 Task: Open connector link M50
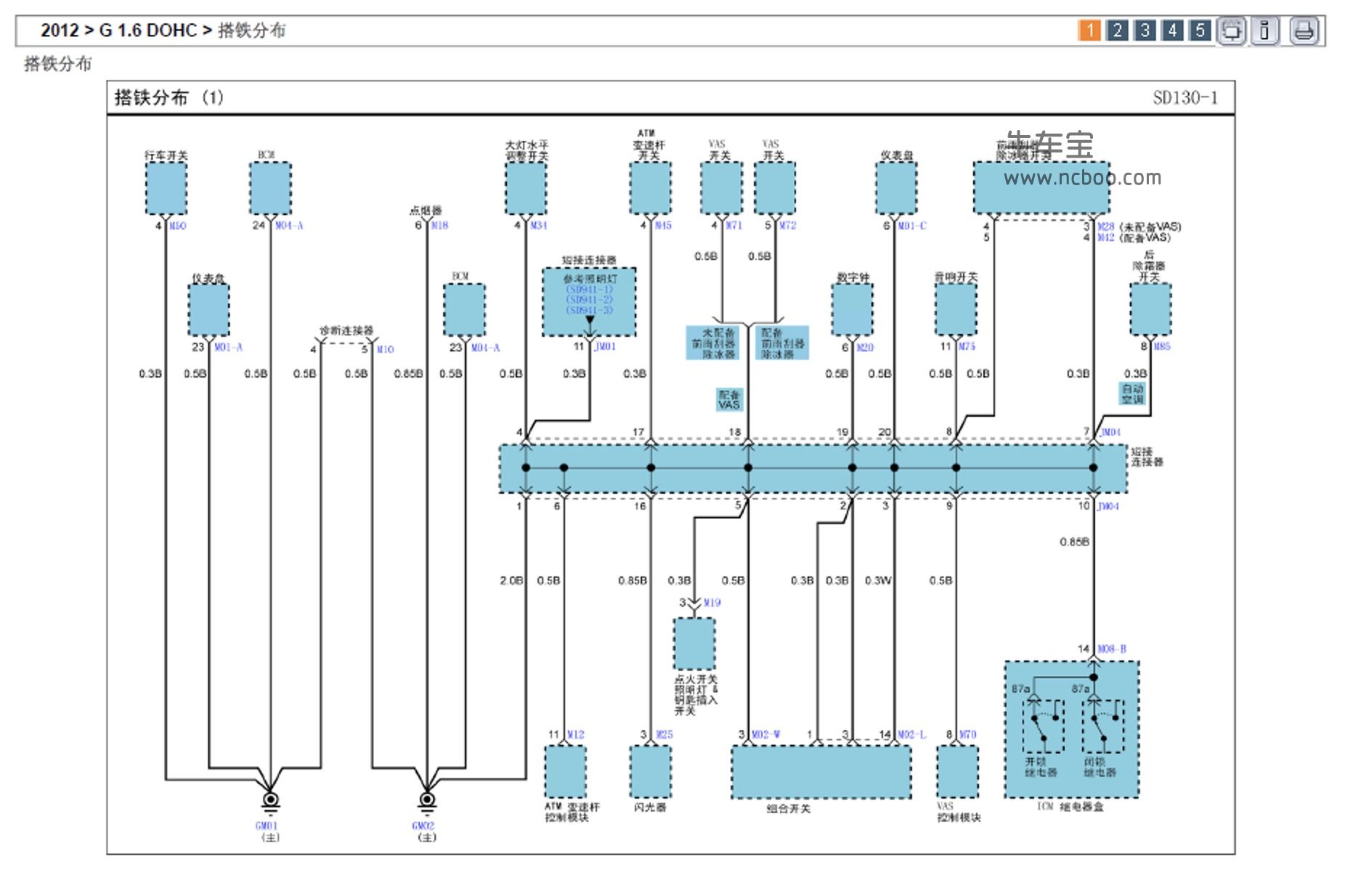coord(178,226)
